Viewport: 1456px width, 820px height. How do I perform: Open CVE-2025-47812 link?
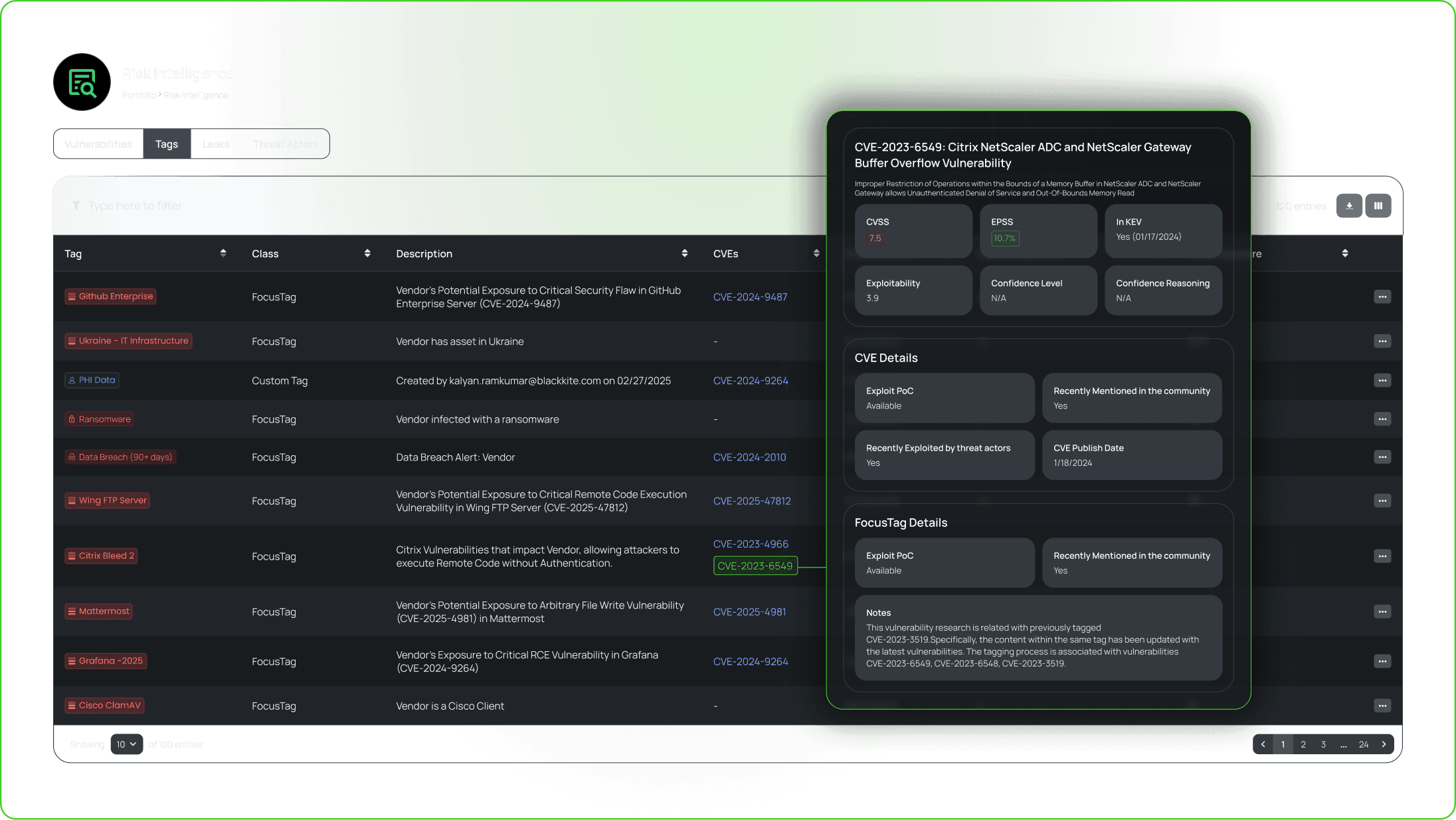point(751,501)
